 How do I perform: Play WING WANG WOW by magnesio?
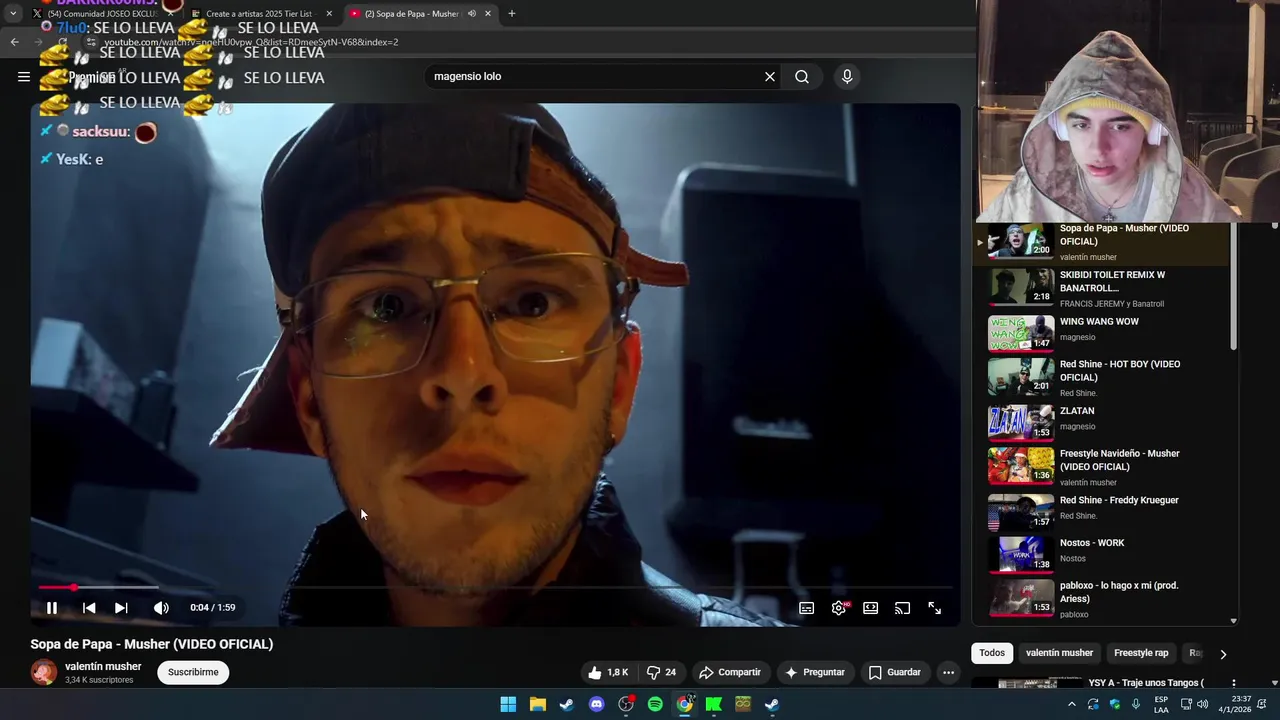click(x=1100, y=333)
